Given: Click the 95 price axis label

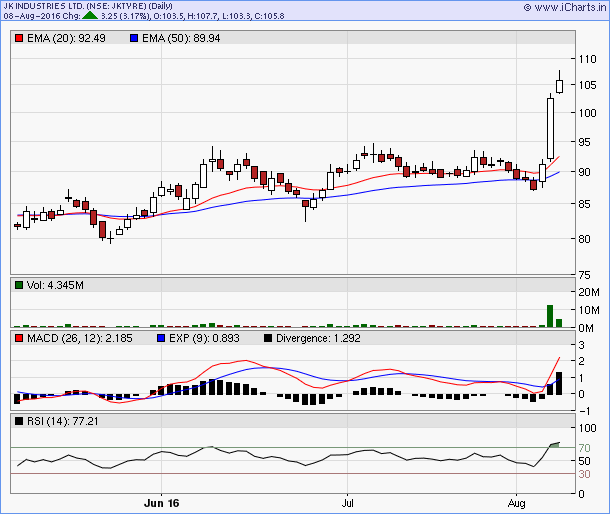Looking at the screenshot, I should 585,142.
